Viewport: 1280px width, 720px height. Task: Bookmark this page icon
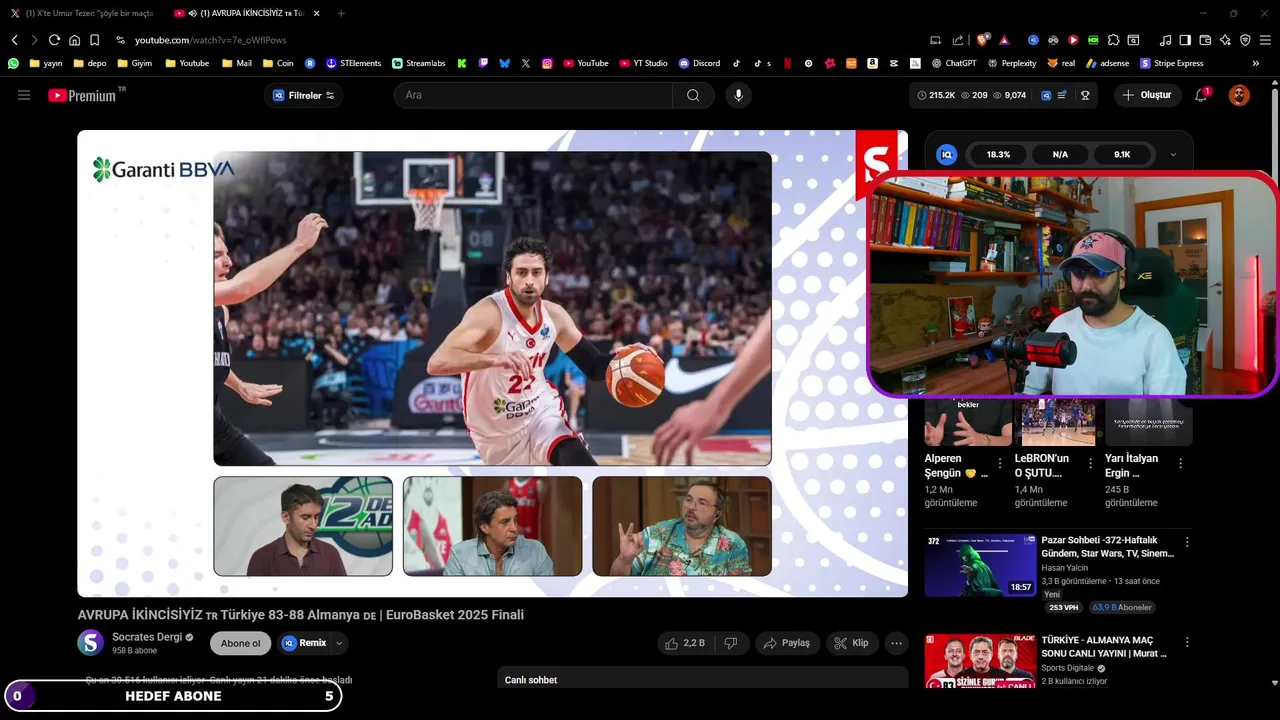(x=94, y=40)
